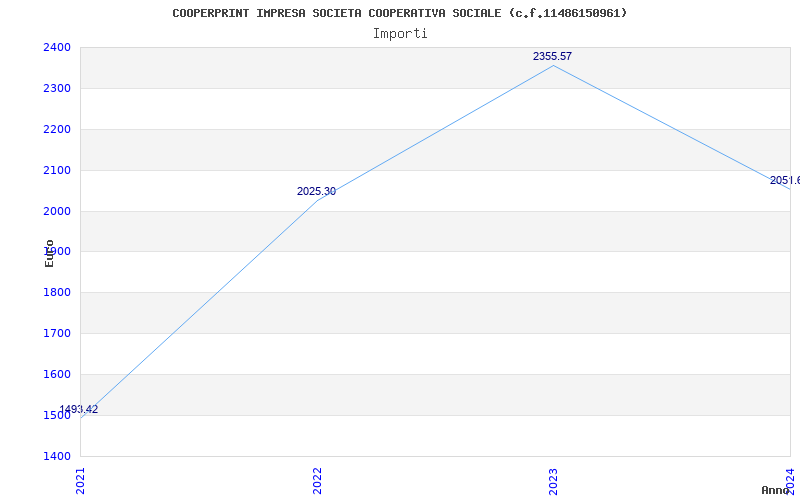This screenshot has width=800, height=500.
Task: Click the 2051.6 data label at 2024
Action: (785, 181)
